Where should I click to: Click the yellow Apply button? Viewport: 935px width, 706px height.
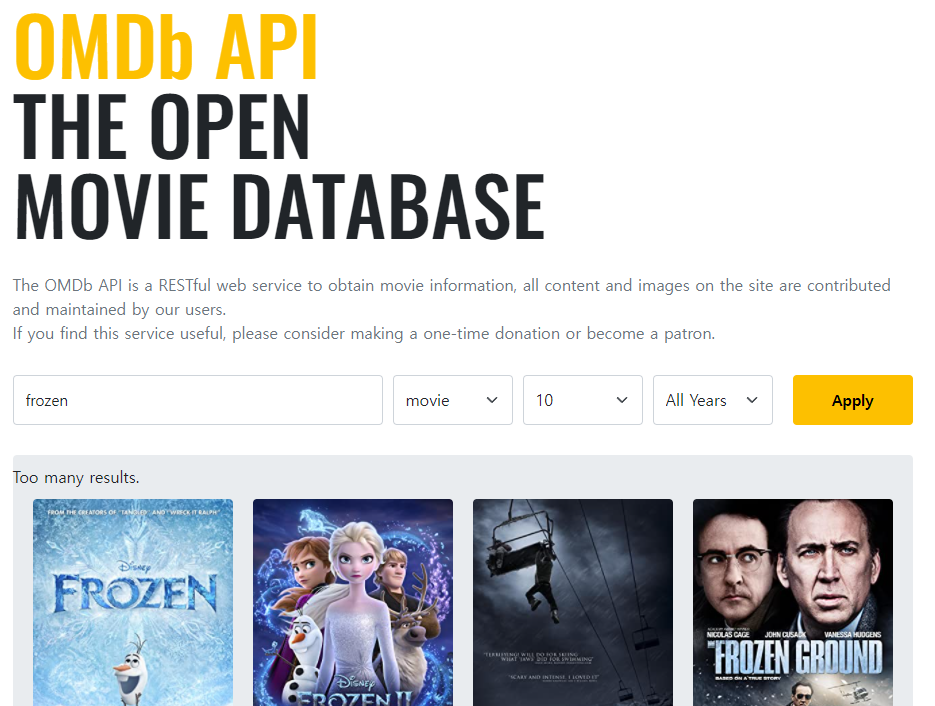tap(853, 400)
